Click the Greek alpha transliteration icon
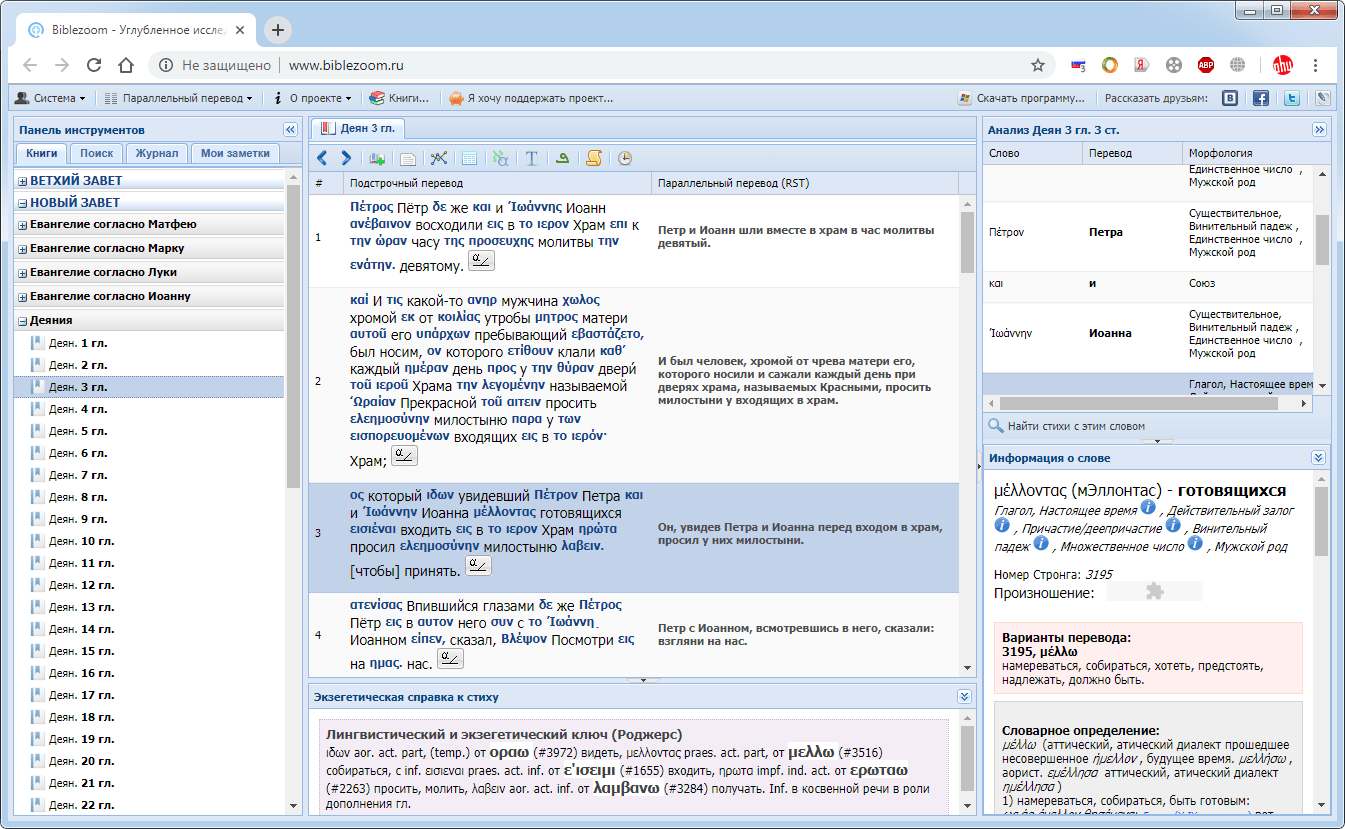The width and height of the screenshot is (1345, 829). tap(500, 158)
